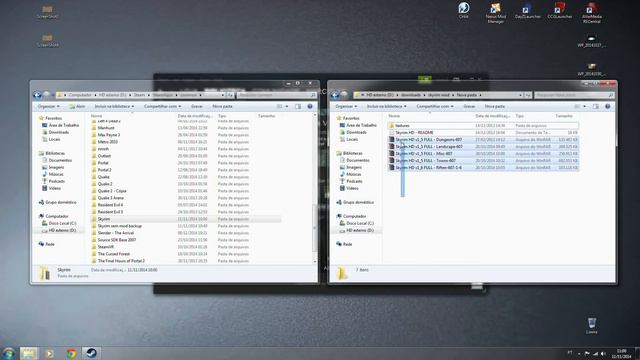Viewport: 640px width, 360px height.
Task: Open the DayZLauncher desktop shortcut
Action: [x=527, y=11]
